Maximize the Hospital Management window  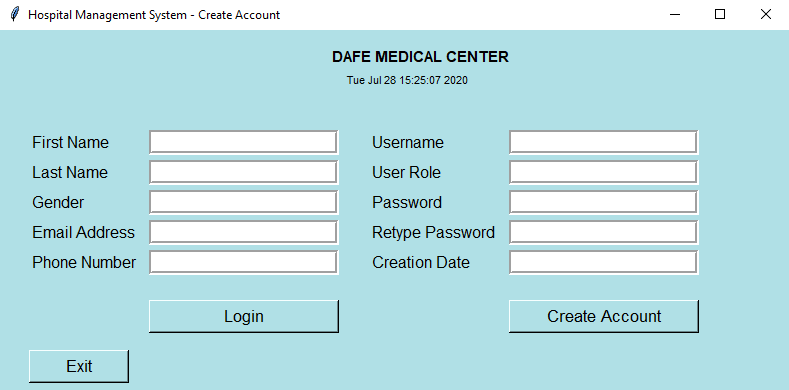720,15
